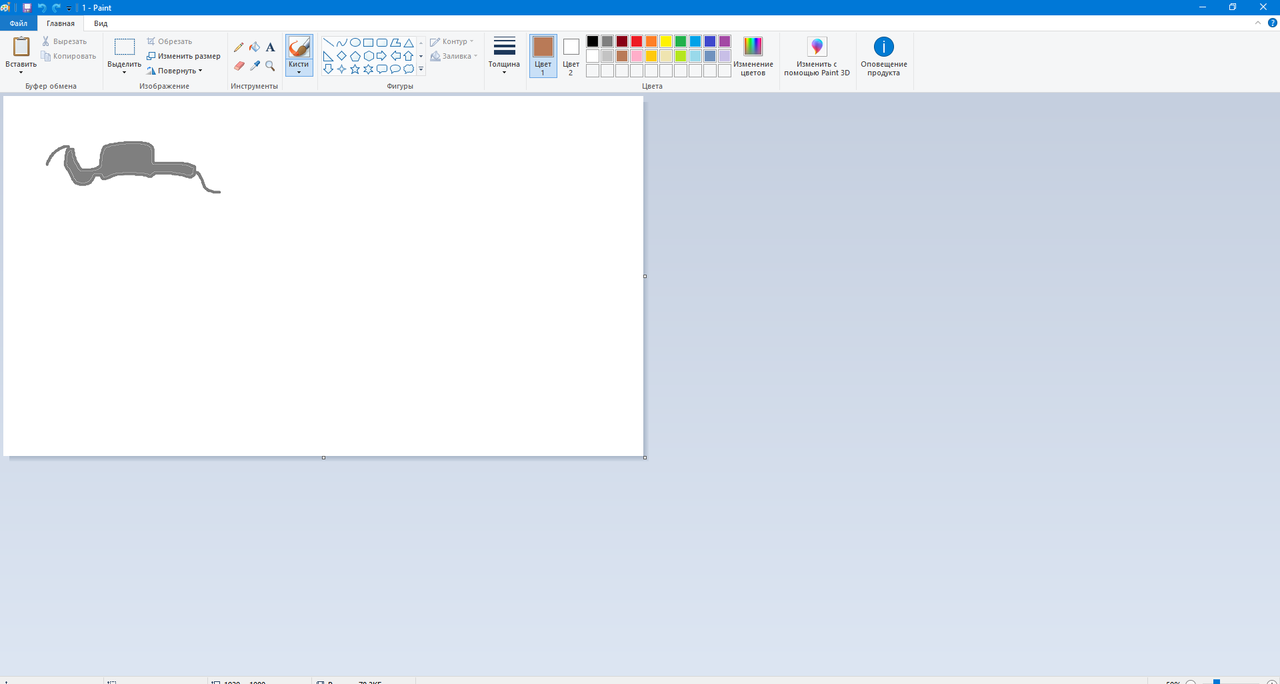
Task: Open the Файл menu
Action: [x=18, y=22]
